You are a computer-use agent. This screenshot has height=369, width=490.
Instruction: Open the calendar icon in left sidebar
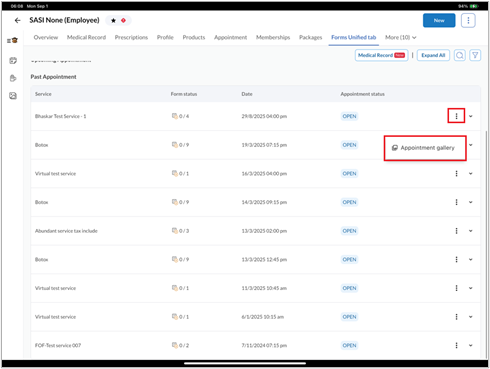[x=13, y=60]
